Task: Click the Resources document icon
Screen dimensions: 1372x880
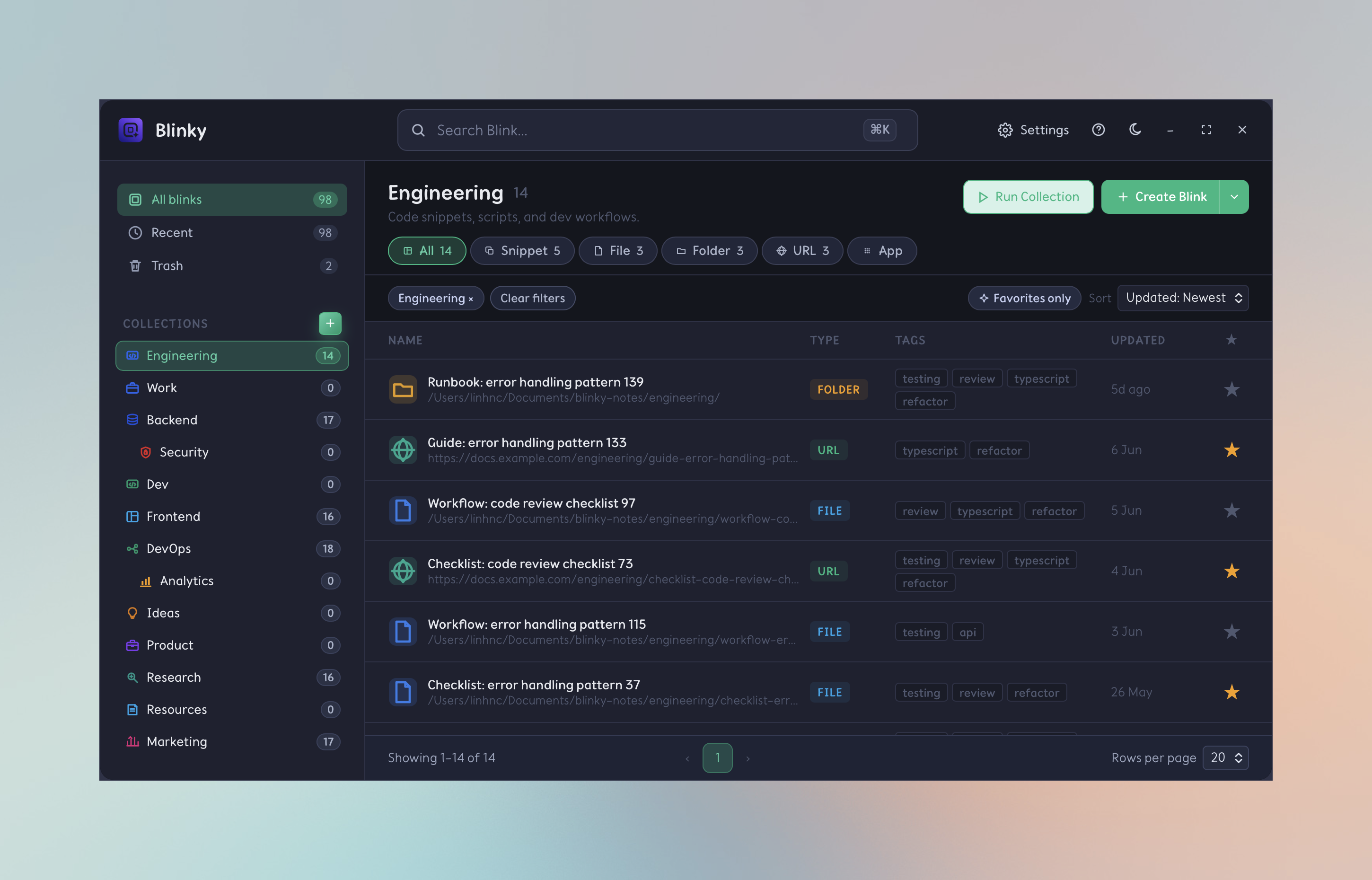Action: pyautogui.click(x=132, y=710)
